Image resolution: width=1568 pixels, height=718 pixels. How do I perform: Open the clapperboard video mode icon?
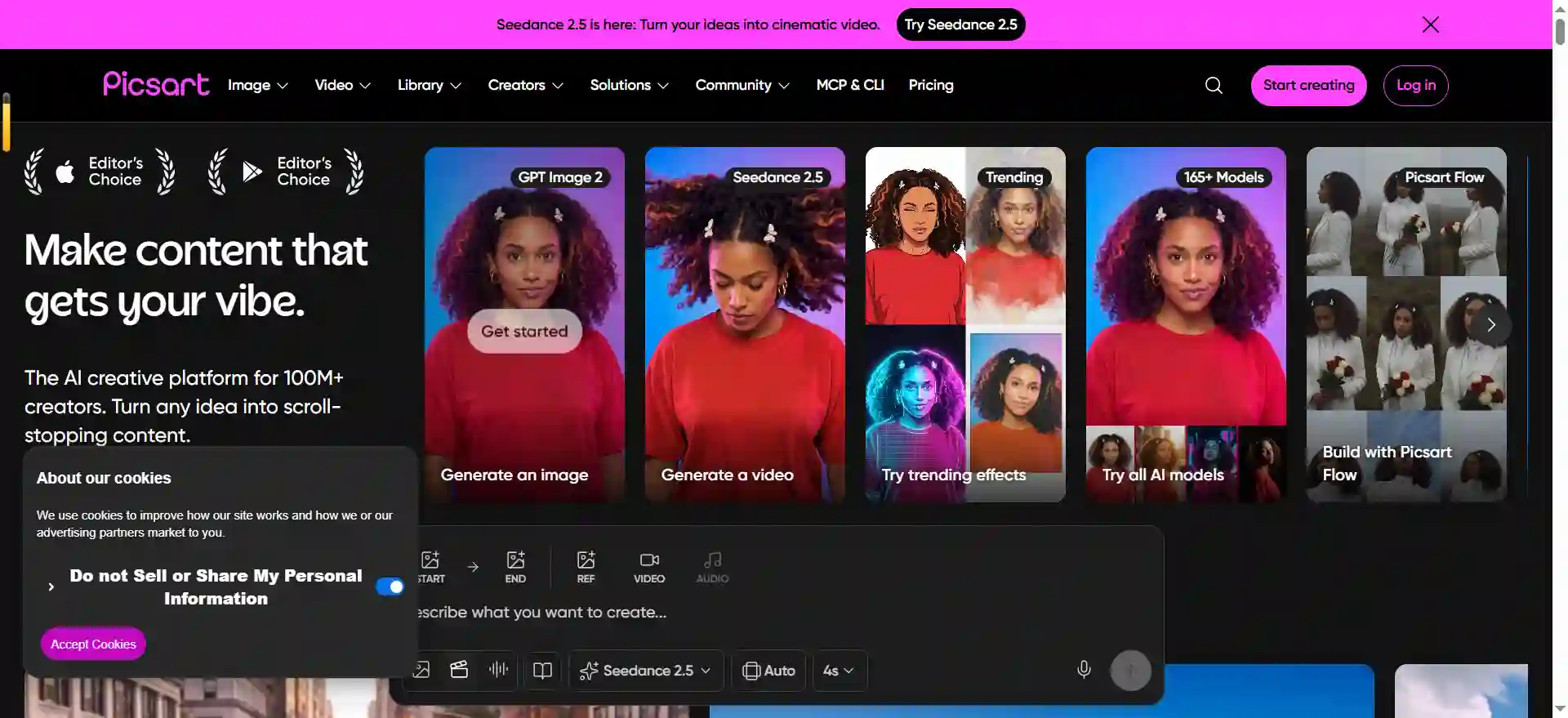click(x=459, y=670)
